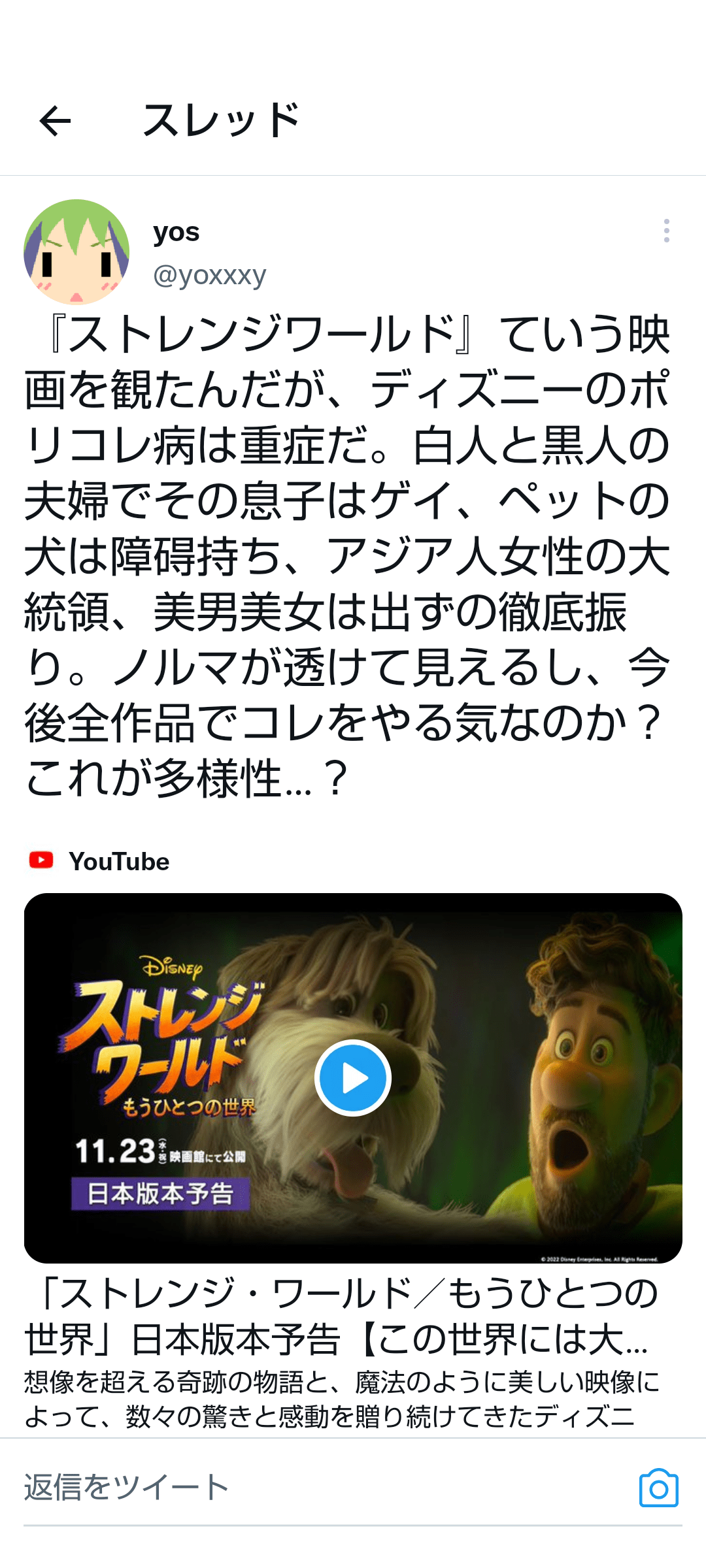Viewport: 706px width, 1568px height.
Task: Open the link title 「ストレンジ・ワールド／もうひとつの世界」
Action: pos(340,1316)
